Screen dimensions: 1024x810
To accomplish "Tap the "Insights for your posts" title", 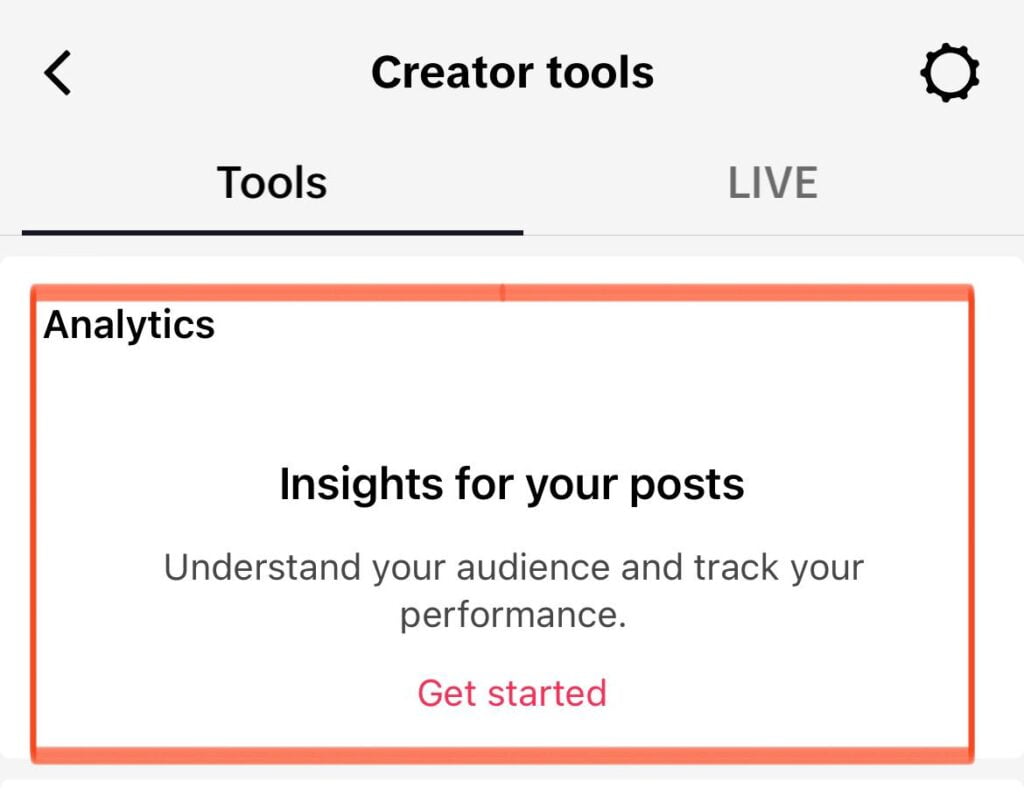I will coord(512,484).
